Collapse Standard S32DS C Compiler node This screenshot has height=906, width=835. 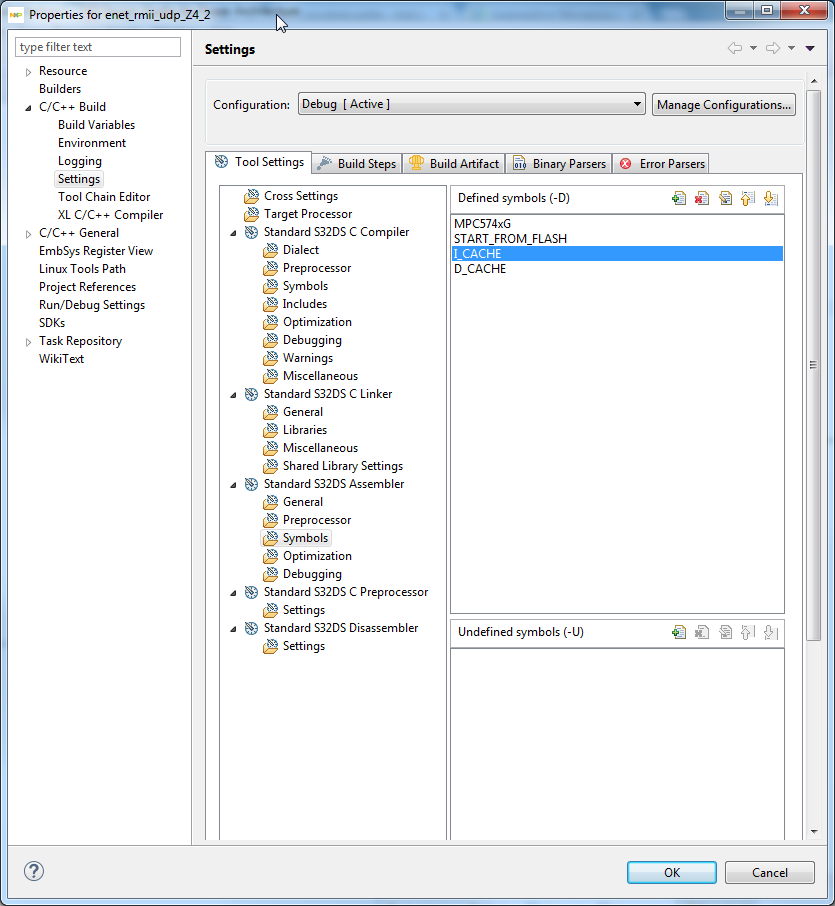pos(233,233)
